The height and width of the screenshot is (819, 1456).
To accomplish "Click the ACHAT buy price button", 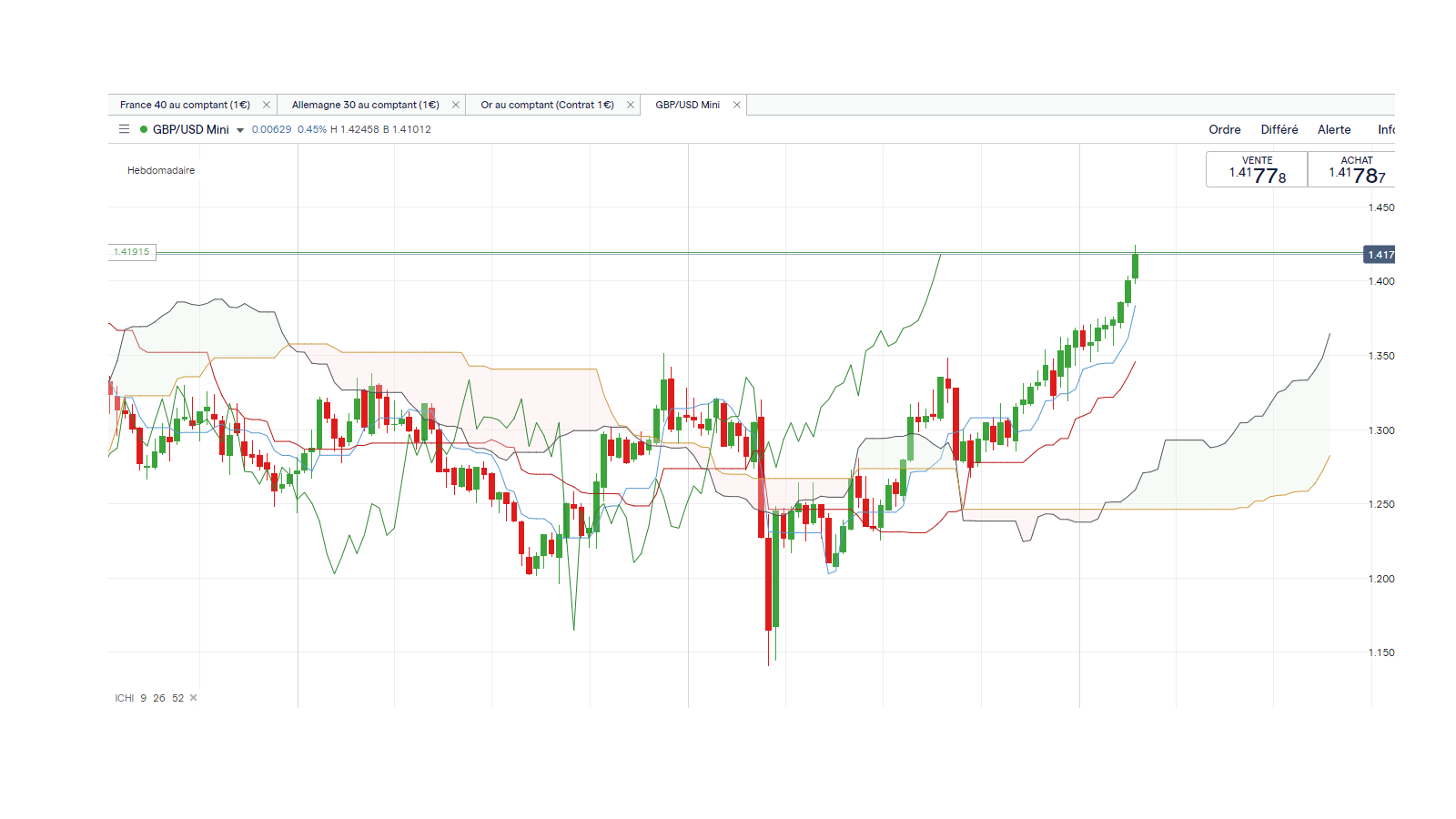I will tap(1352, 169).
